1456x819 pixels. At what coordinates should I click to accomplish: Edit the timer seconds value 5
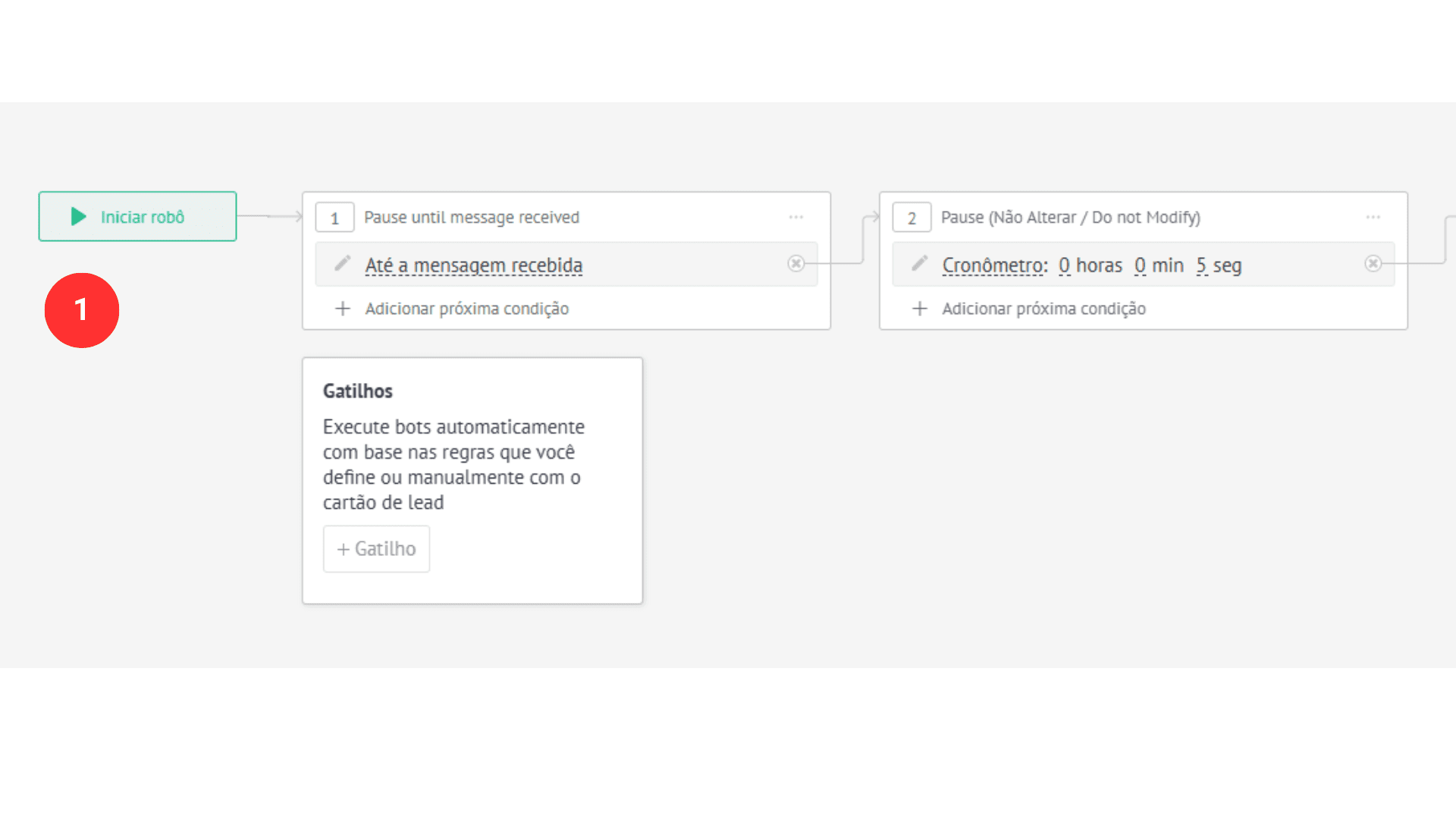pyautogui.click(x=1201, y=265)
